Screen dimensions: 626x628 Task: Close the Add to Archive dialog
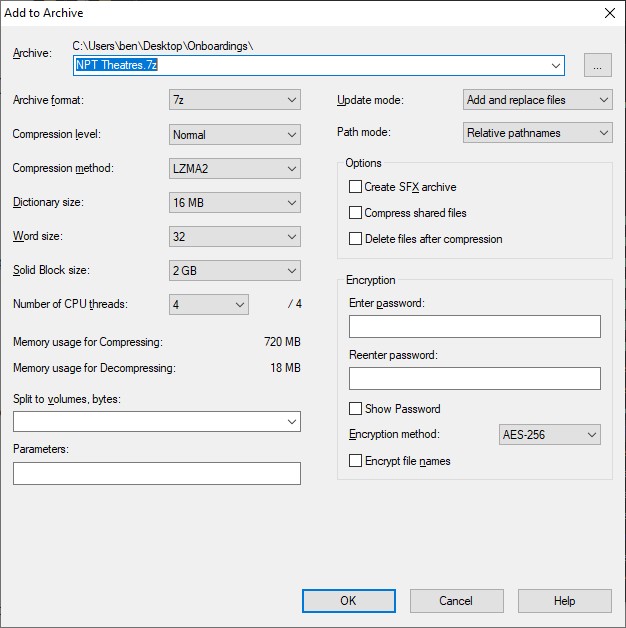(610, 13)
